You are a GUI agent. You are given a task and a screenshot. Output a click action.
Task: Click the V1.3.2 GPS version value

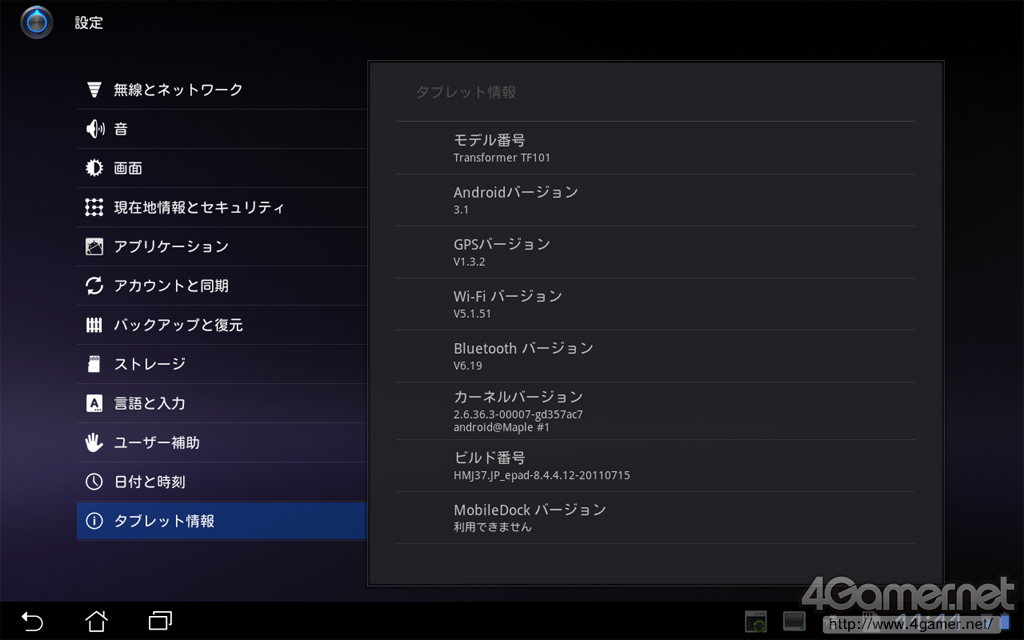click(469, 262)
